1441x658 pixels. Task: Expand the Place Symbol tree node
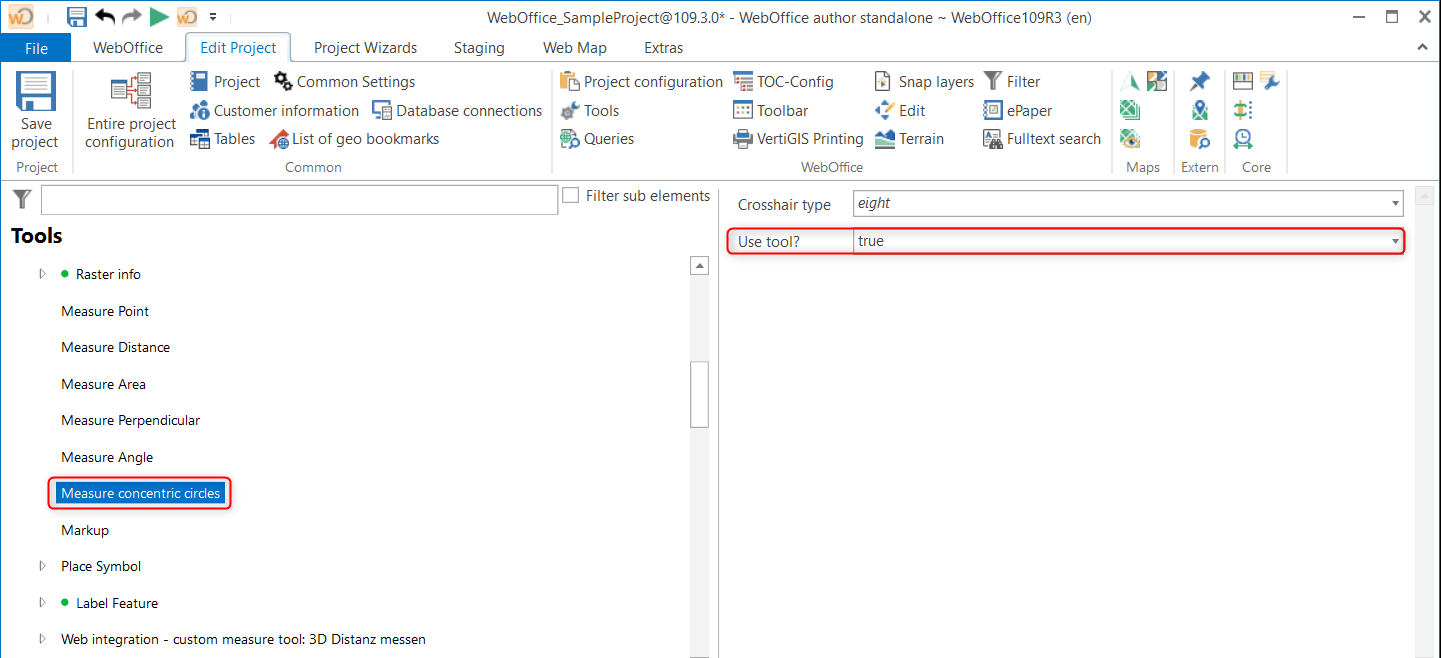pos(42,565)
